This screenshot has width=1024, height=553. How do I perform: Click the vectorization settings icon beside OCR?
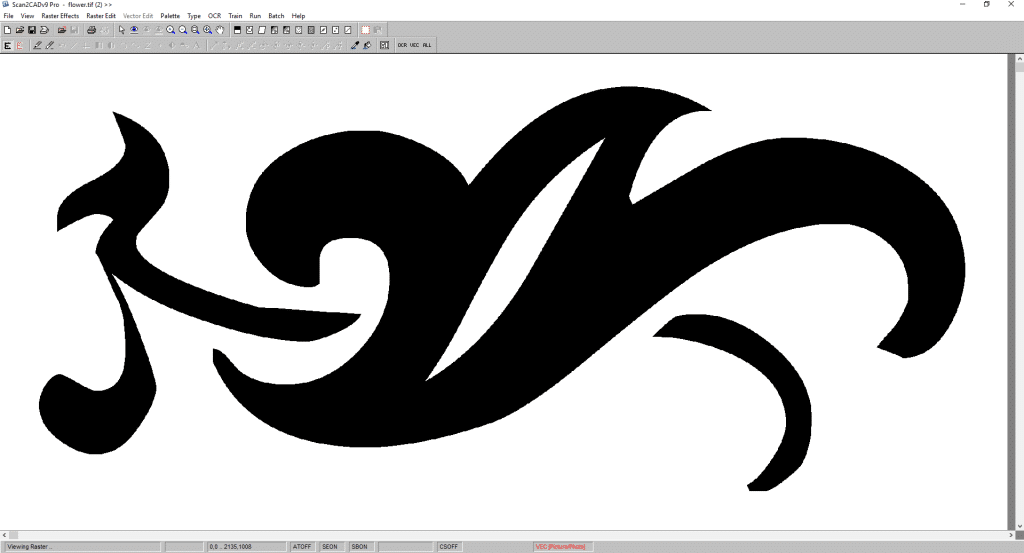[x=385, y=46]
